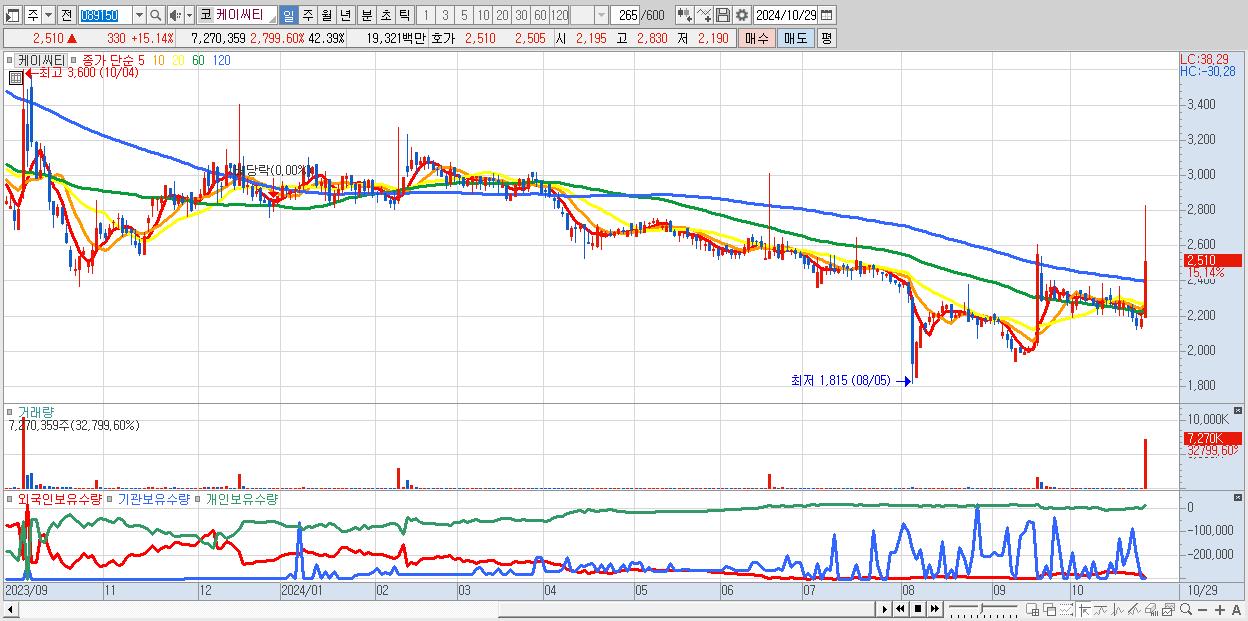Select interval button 1
This screenshot has height=621, width=1248.
tap(426, 15)
